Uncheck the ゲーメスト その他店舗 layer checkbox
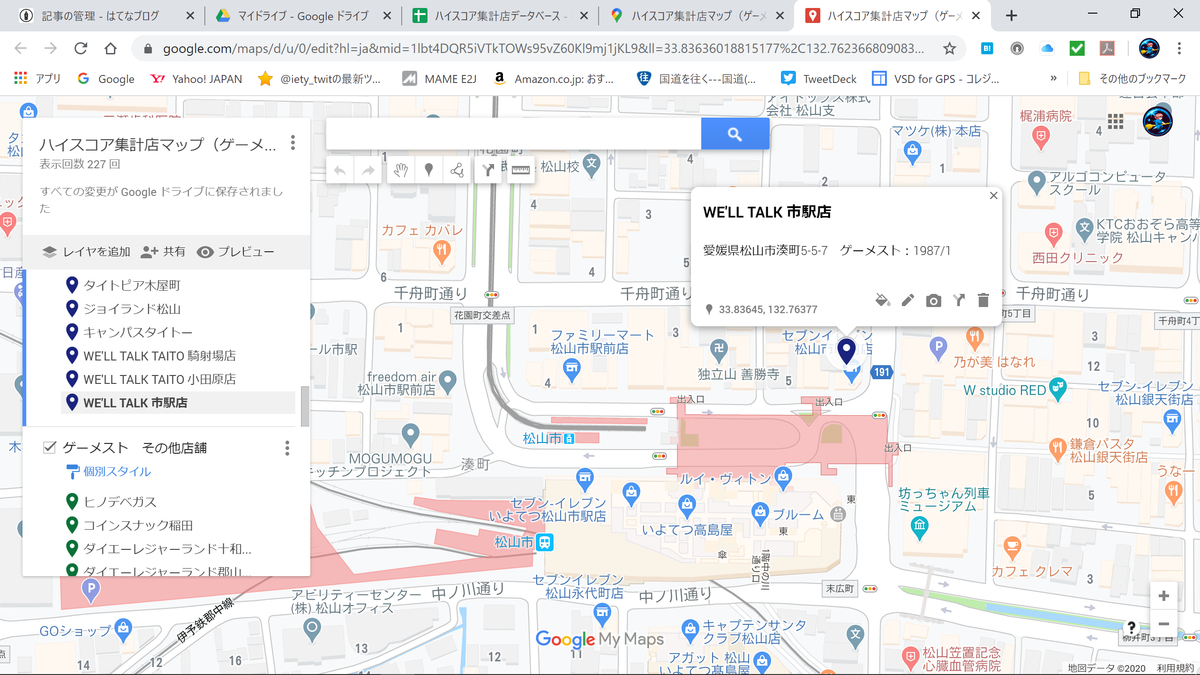This screenshot has height=675, width=1200. click(49, 448)
